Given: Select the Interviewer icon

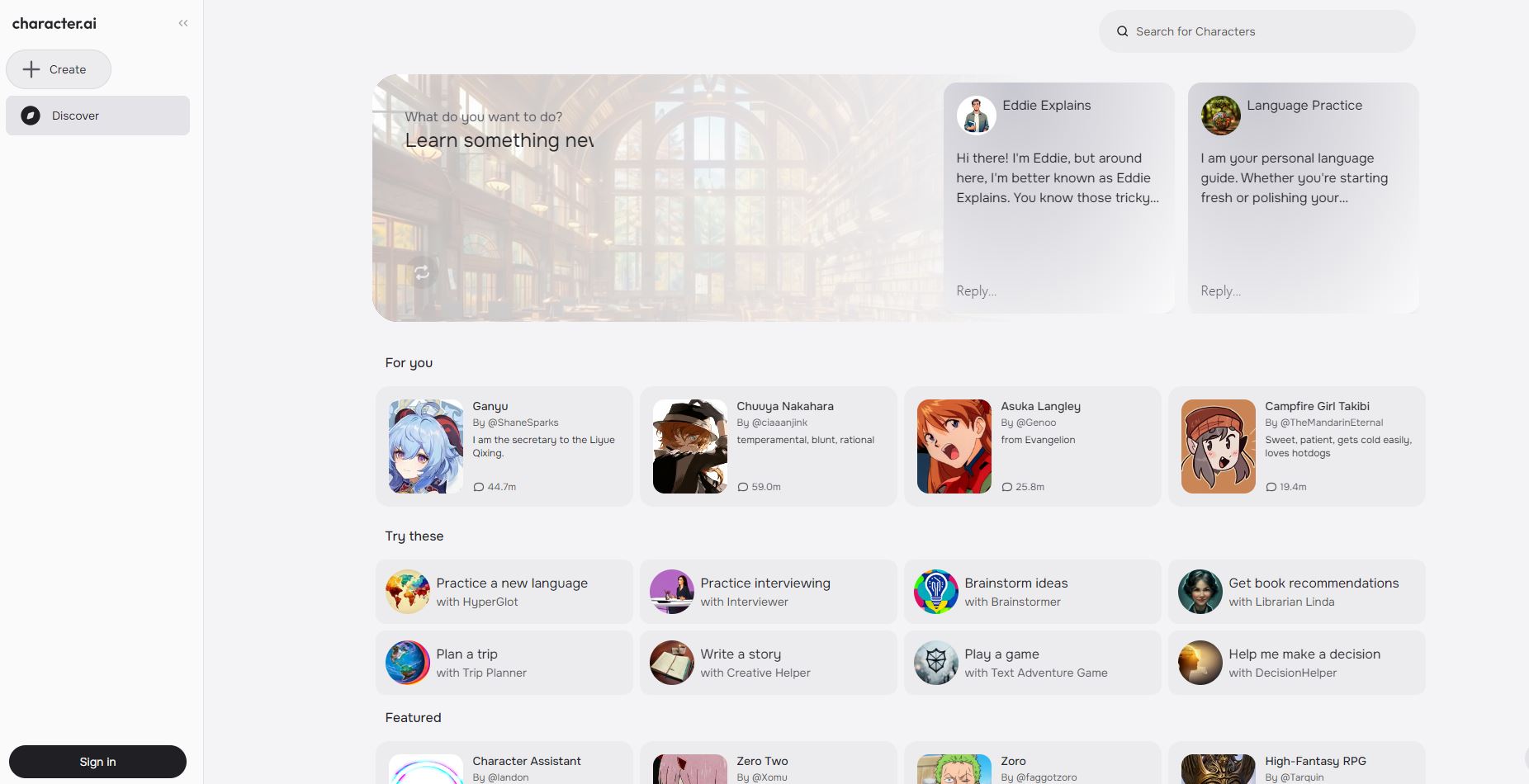Looking at the screenshot, I should [x=672, y=592].
